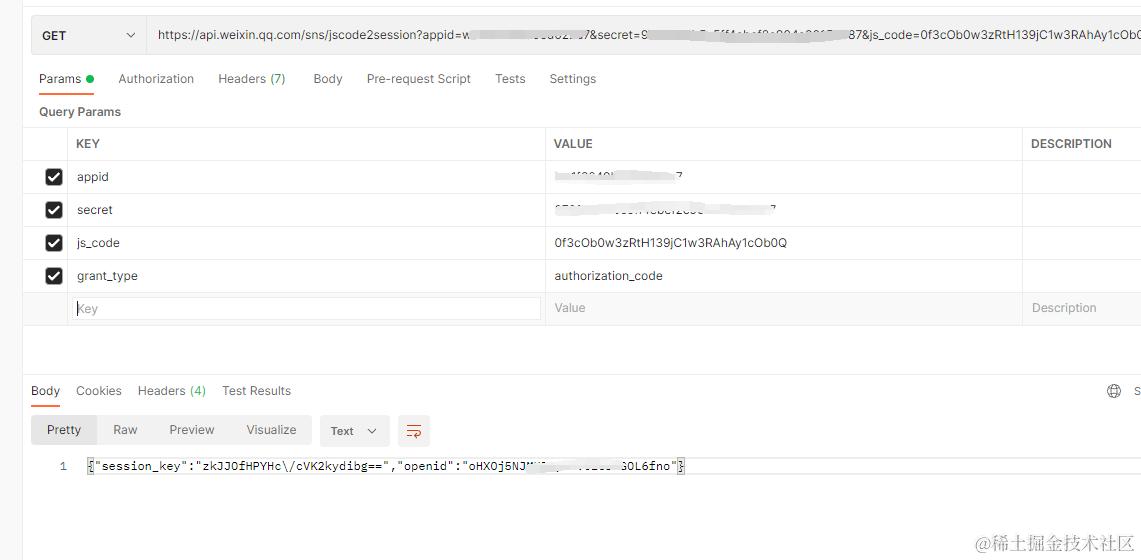Select the Pretty response view
The height and width of the screenshot is (560, 1141).
pyautogui.click(x=64, y=430)
